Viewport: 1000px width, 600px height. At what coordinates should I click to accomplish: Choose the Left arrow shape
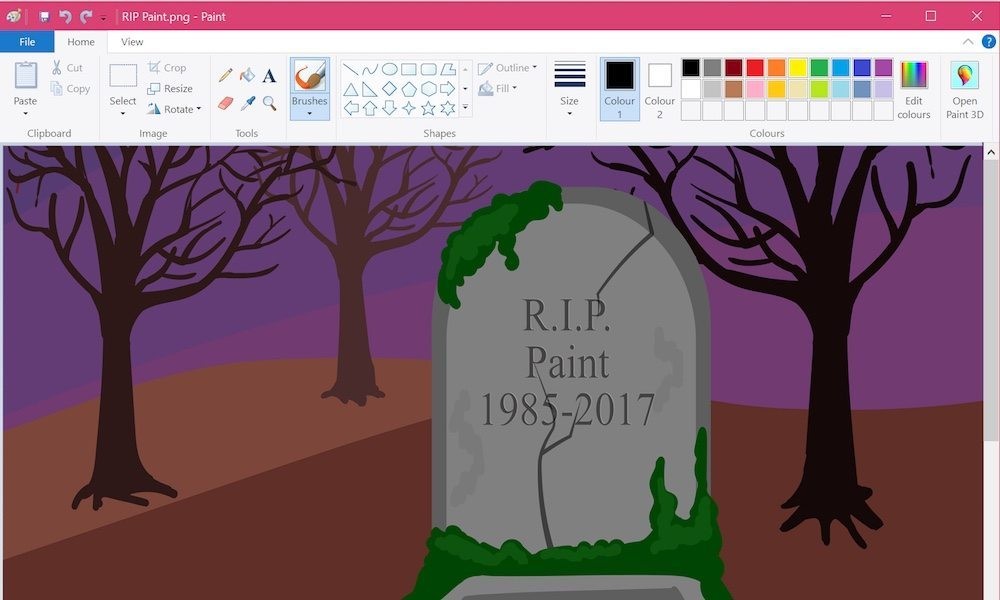pyautogui.click(x=350, y=108)
